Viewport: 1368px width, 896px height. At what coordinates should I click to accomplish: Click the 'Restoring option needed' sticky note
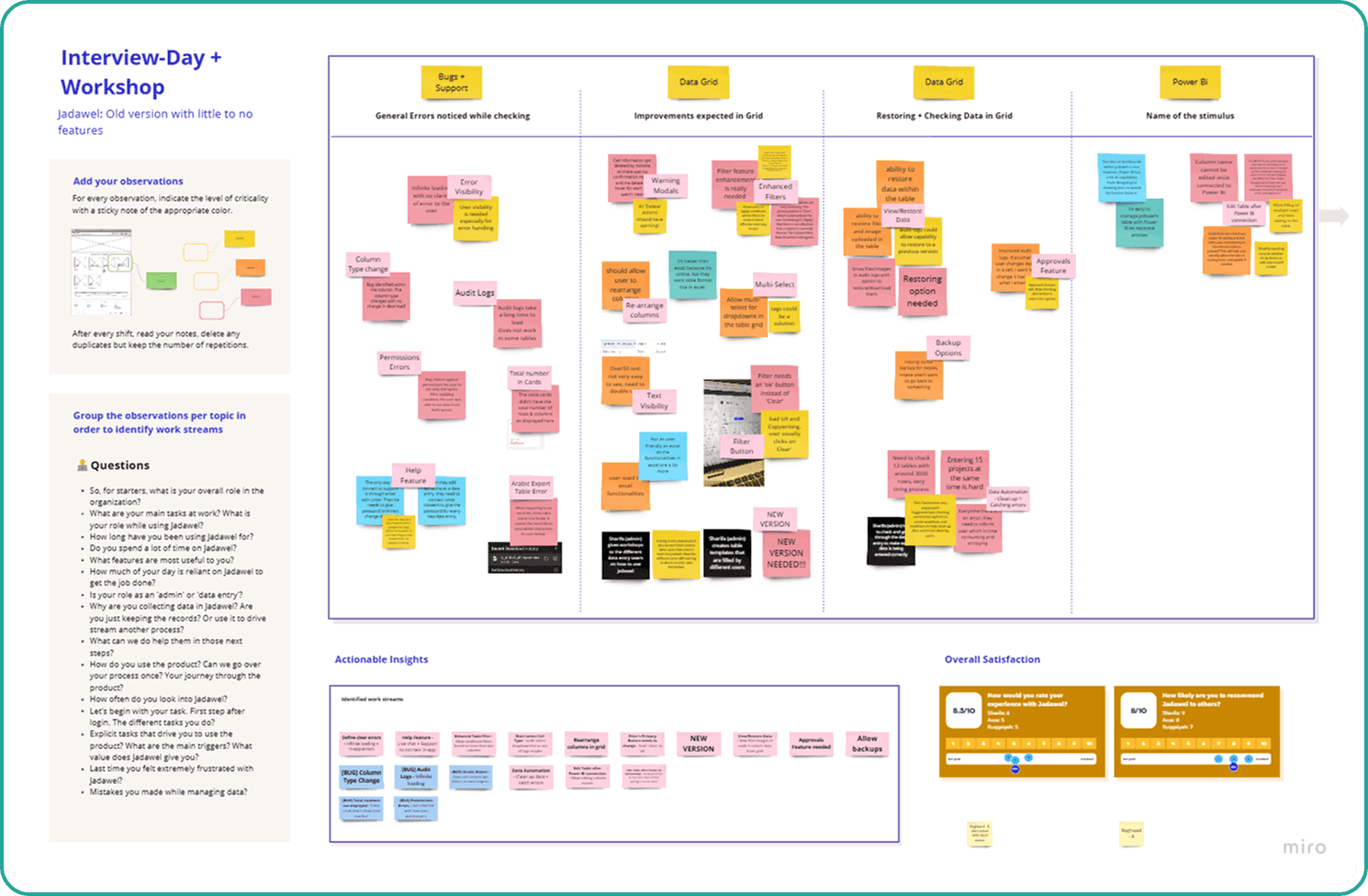922,291
